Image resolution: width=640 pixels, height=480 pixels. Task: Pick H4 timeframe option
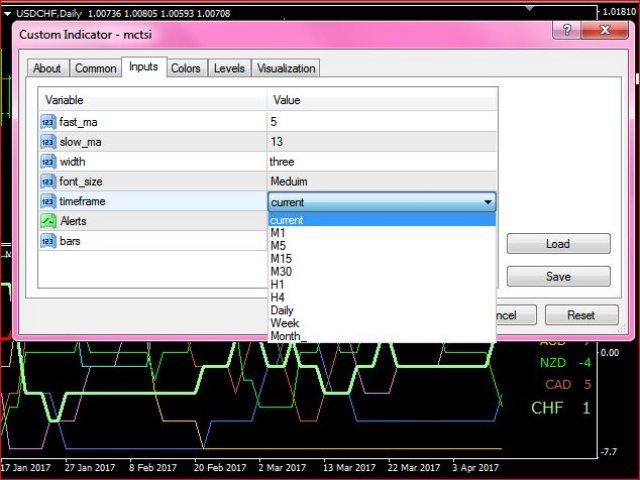(277, 298)
